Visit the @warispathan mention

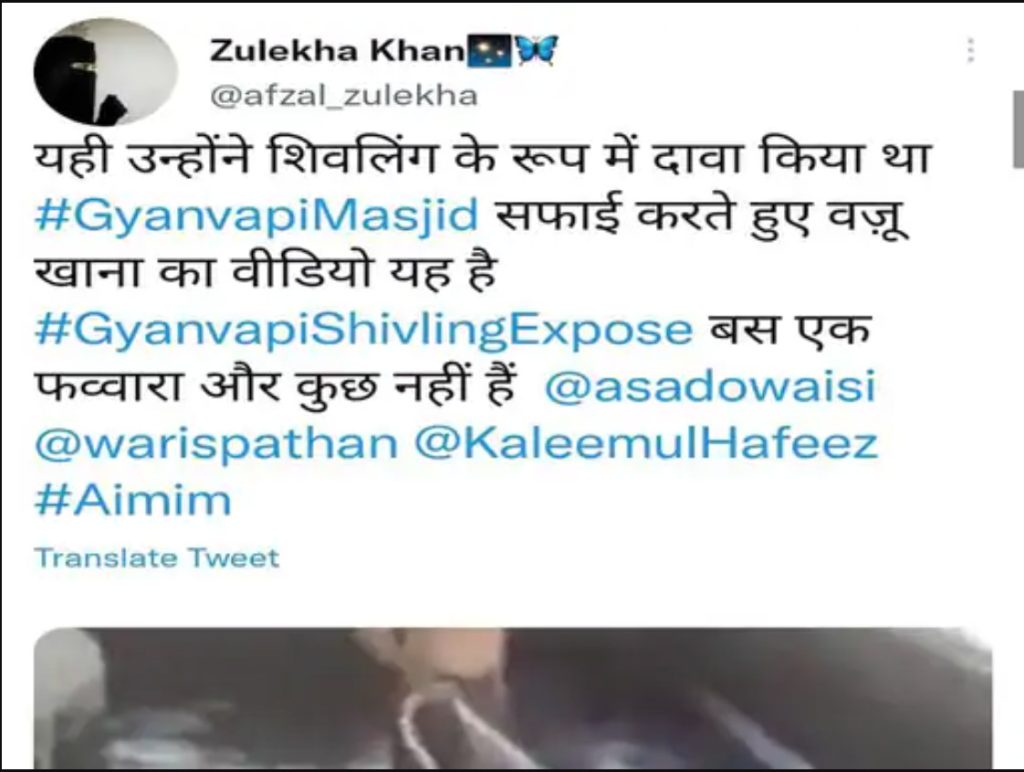pyautogui.click(x=216, y=443)
